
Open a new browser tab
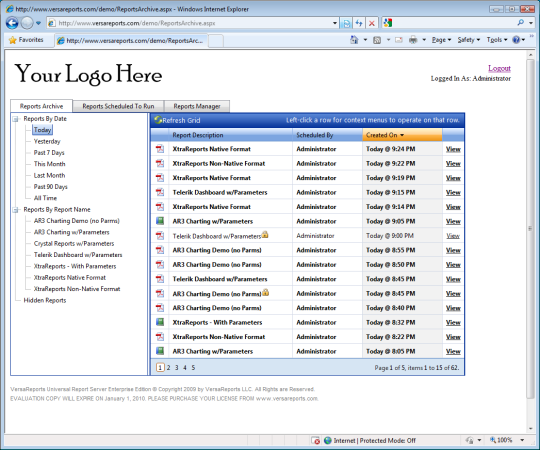click(x=216, y=41)
